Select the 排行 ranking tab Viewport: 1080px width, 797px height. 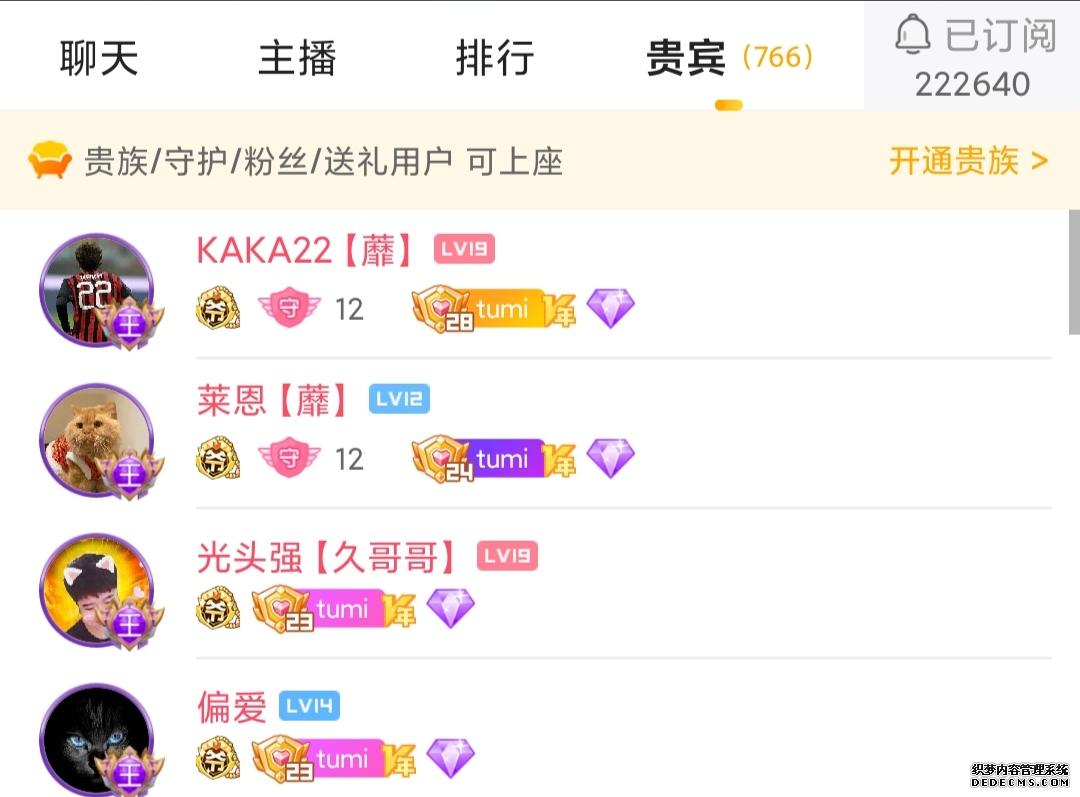495,57
